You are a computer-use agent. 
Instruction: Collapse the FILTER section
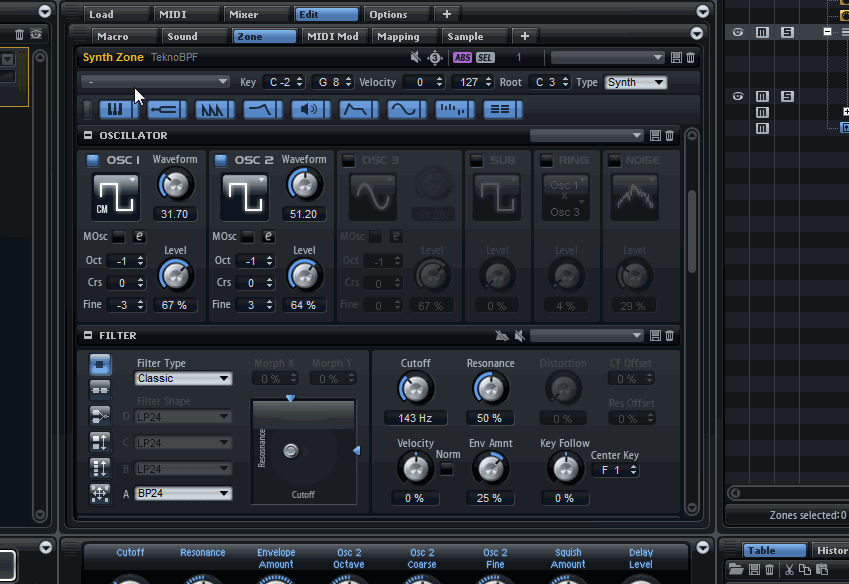[88, 336]
